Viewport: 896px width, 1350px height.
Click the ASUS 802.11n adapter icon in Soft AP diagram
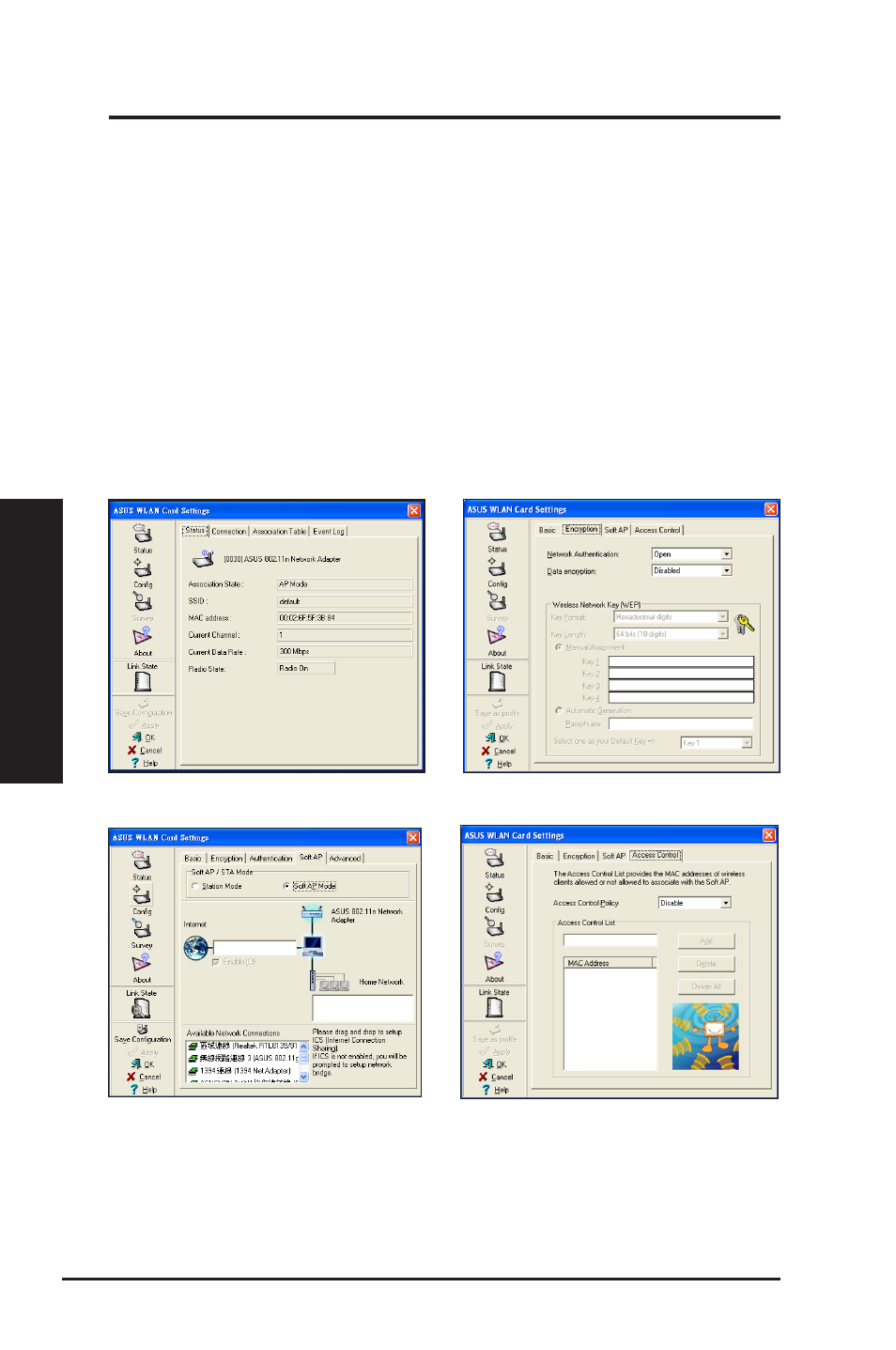coord(312,911)
